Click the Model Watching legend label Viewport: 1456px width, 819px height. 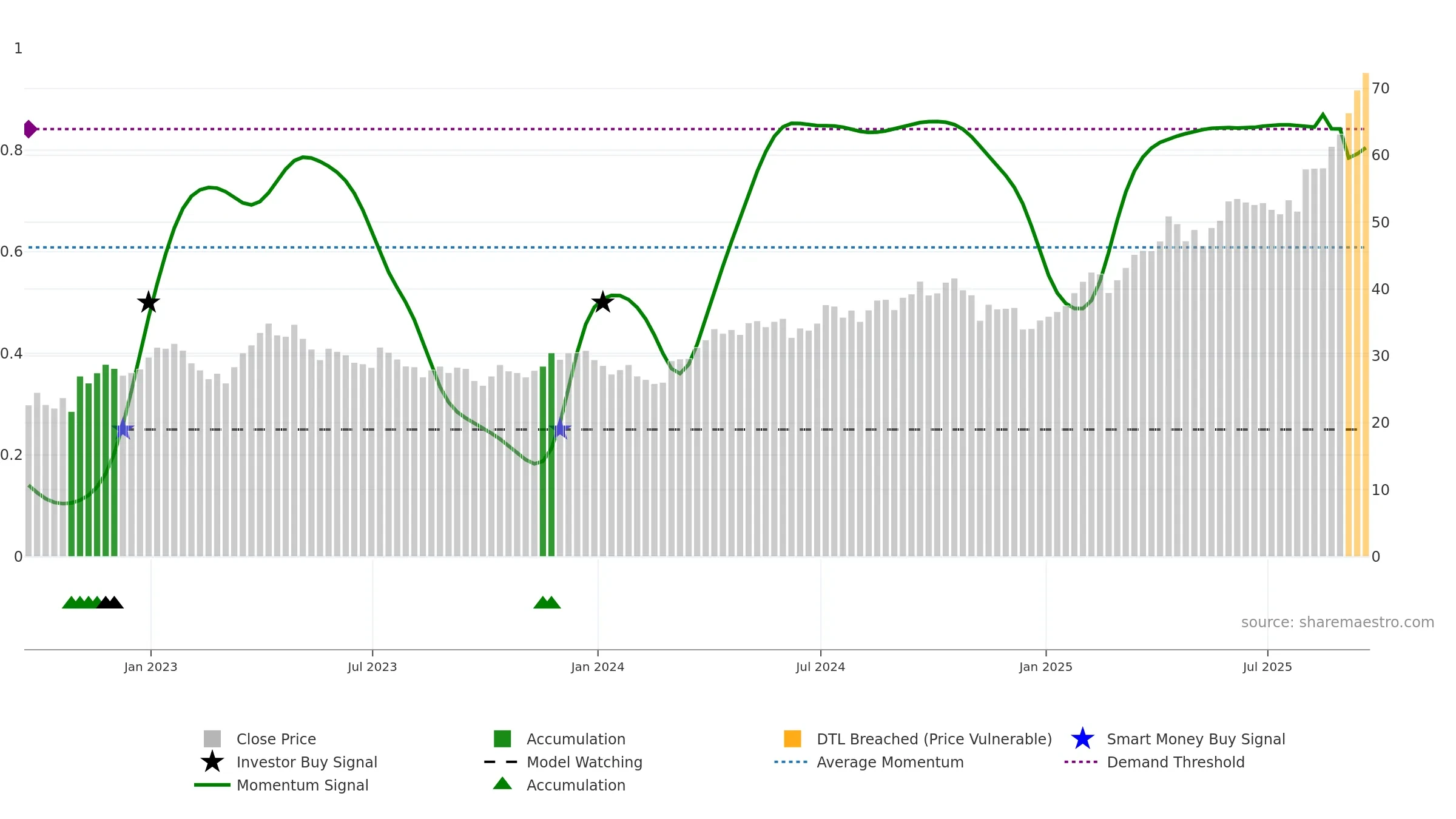[584, 762]
